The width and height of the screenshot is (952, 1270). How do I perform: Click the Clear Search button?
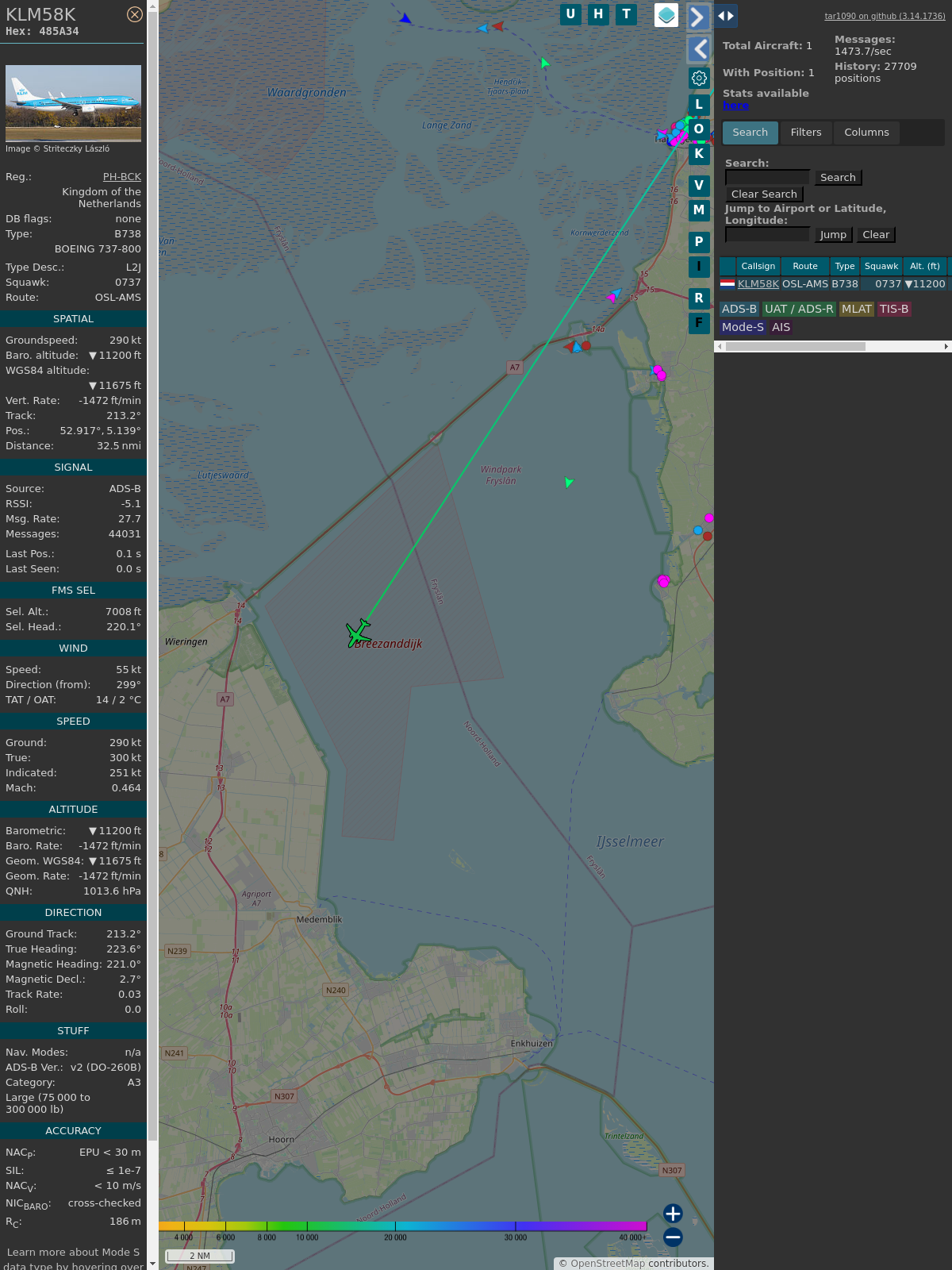pyautogui.click(x=764, y=194)
